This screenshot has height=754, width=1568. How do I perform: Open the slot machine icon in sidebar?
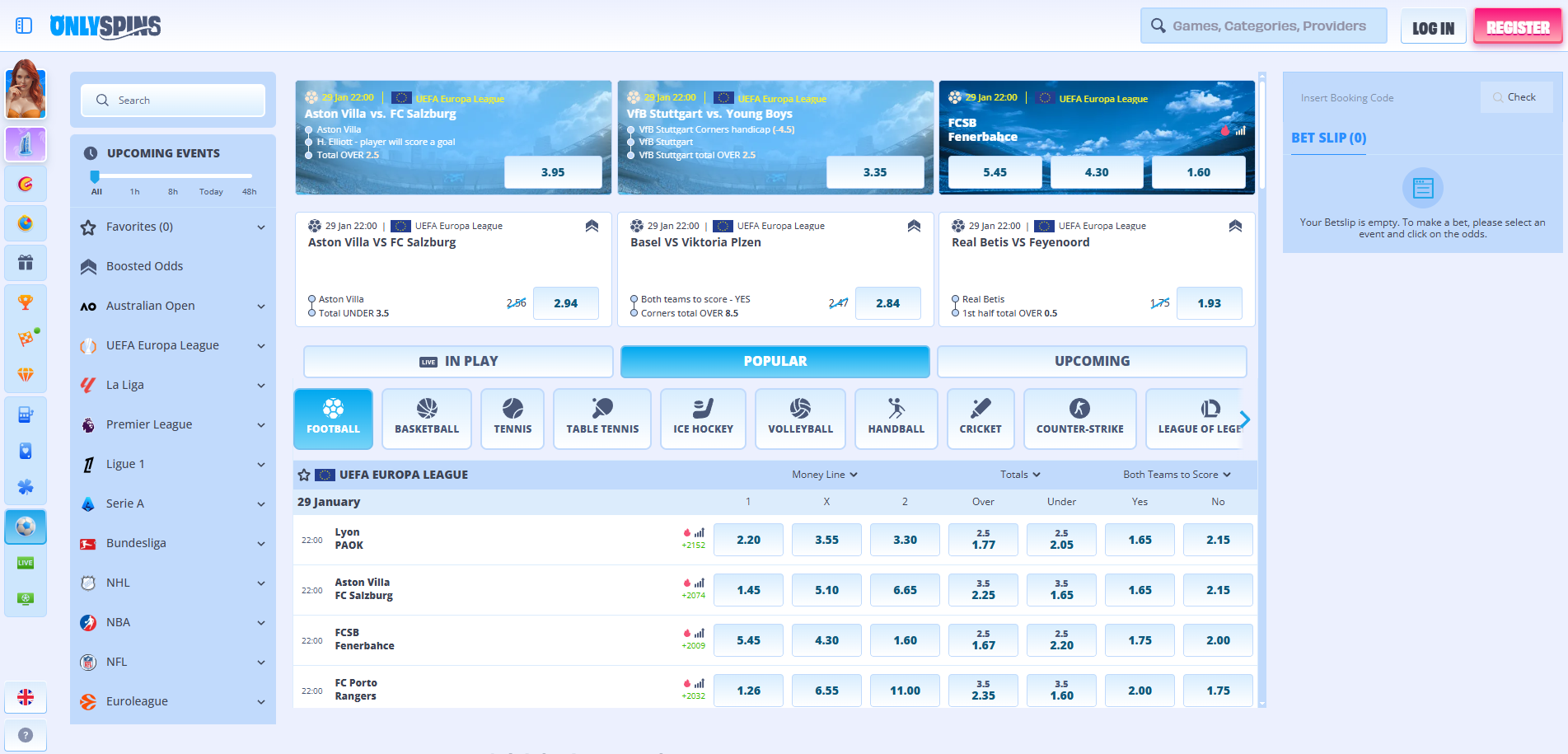(26, 414)
